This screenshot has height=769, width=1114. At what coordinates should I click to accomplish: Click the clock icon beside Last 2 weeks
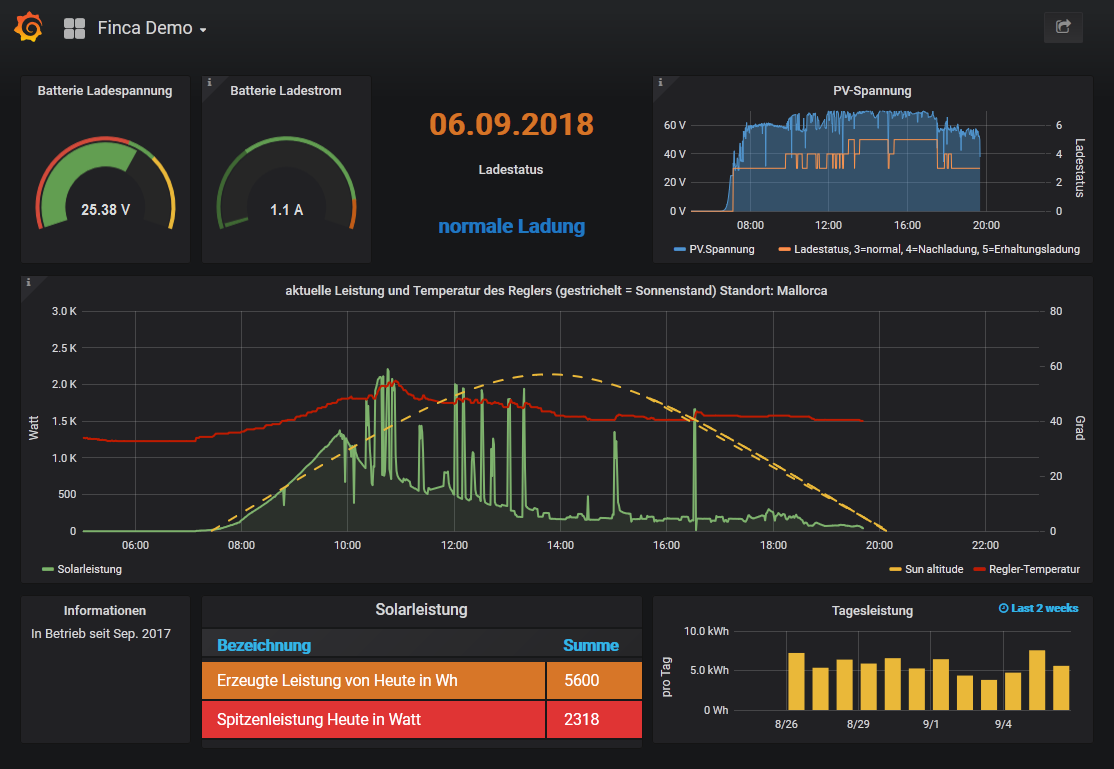(x=1003, y=608)
